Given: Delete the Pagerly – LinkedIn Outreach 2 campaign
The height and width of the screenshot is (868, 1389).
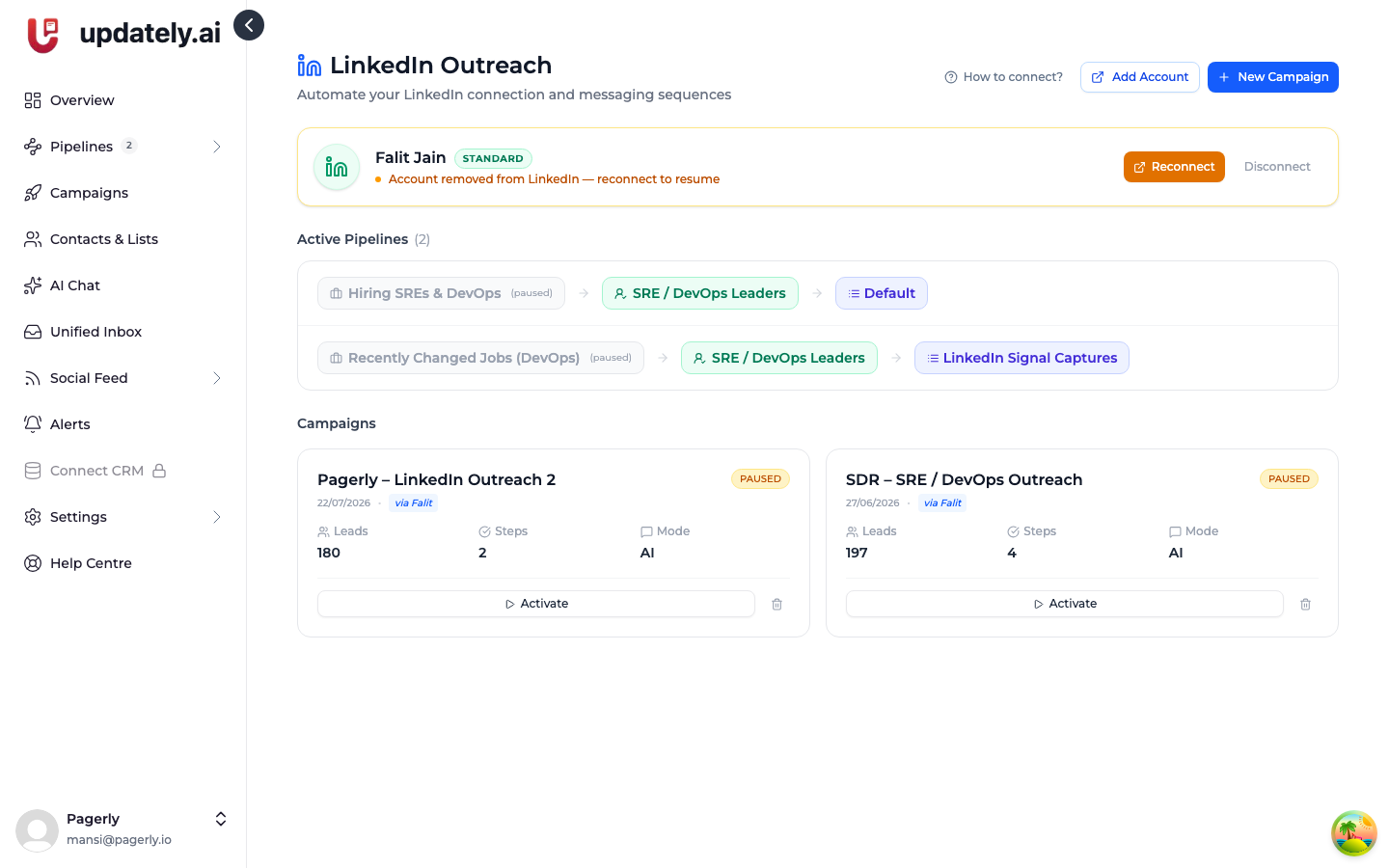Looking at the screenshot, I should click(x=776, y=604).
